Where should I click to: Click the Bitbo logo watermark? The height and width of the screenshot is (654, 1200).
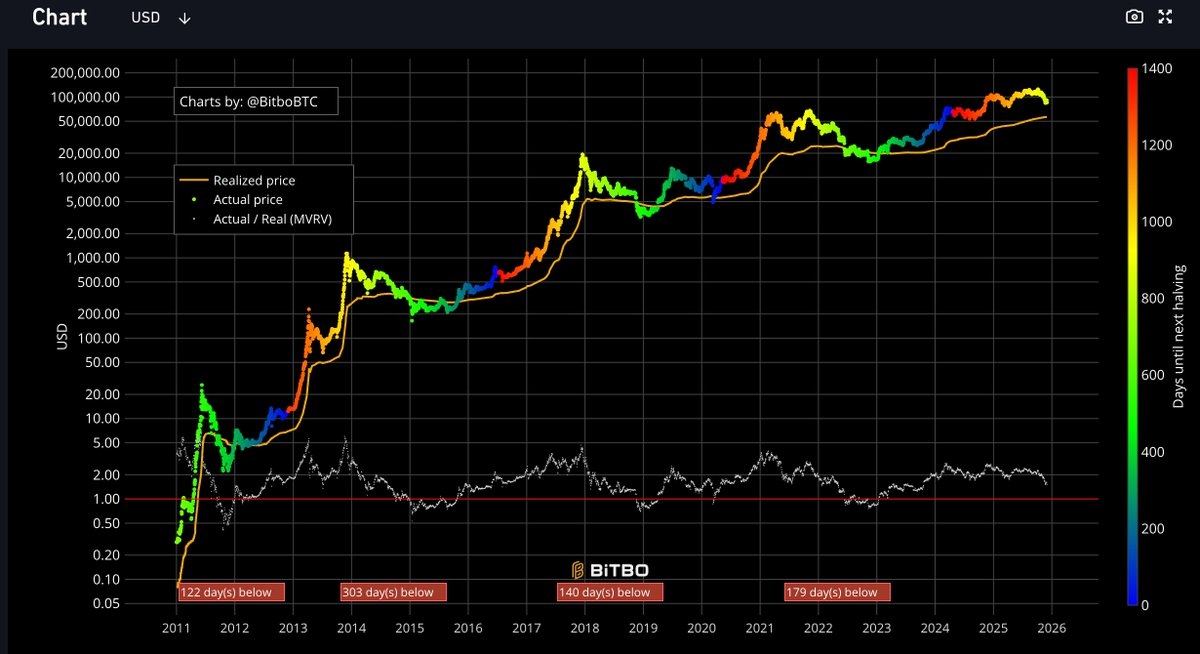point(610,570)
